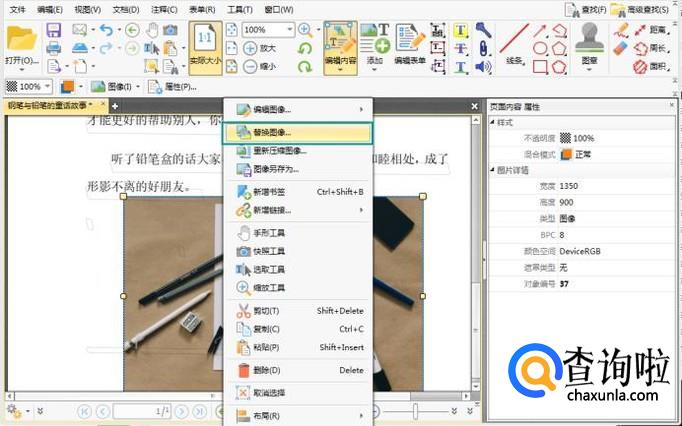Select the strikethrough text T icon
The width and height of the screenshot is (682, 426).
tap(461, 48)
